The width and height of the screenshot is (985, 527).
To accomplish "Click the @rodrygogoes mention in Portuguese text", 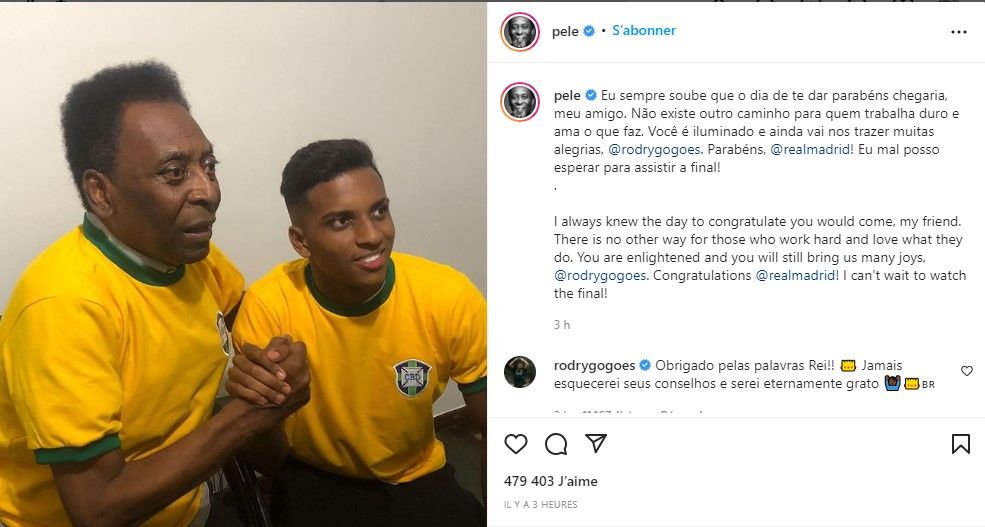I will tap(654, 149).
